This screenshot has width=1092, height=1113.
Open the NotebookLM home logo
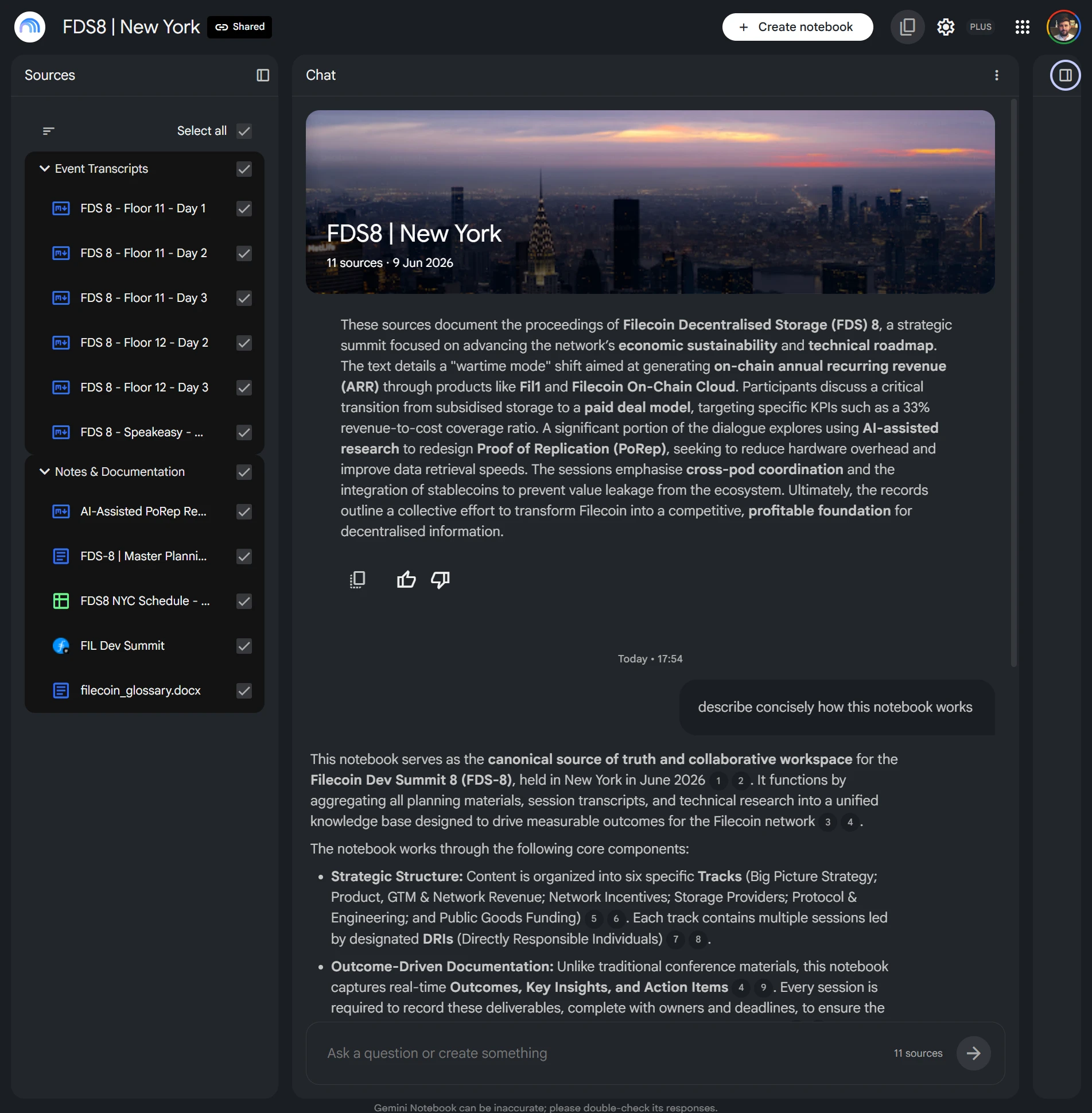pyautogui.click(x=30, y=27)
